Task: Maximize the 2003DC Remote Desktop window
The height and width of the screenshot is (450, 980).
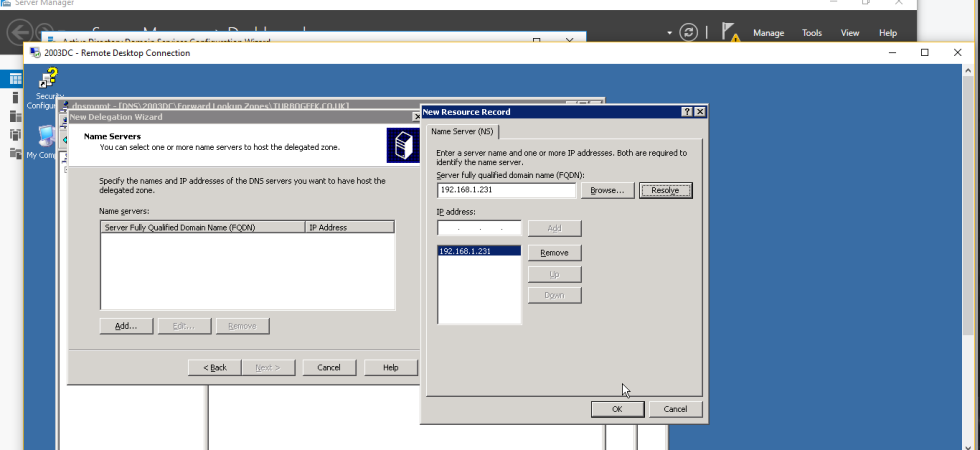Action: (x=925, y=52)
